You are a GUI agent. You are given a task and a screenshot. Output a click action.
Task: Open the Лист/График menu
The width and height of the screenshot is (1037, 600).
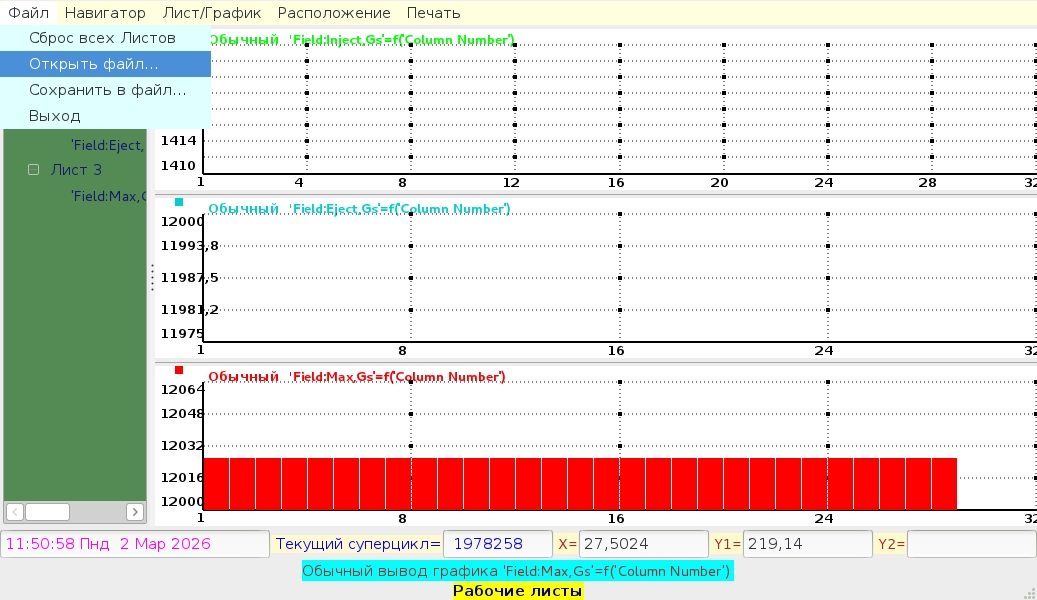[x=211, y=13]
